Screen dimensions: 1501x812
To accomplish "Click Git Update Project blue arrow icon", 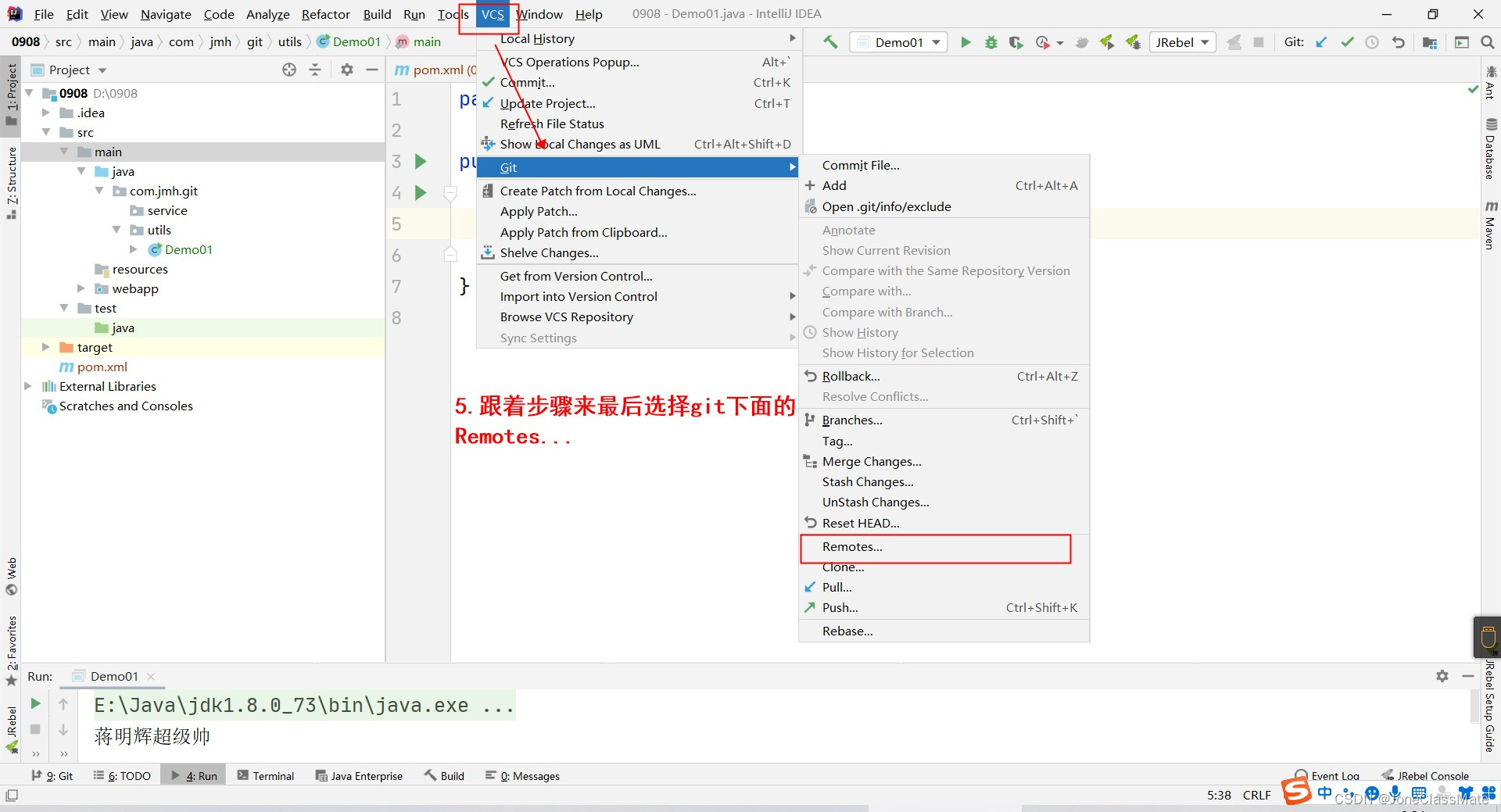I will pyautogui.click(x=1321, y=42).
